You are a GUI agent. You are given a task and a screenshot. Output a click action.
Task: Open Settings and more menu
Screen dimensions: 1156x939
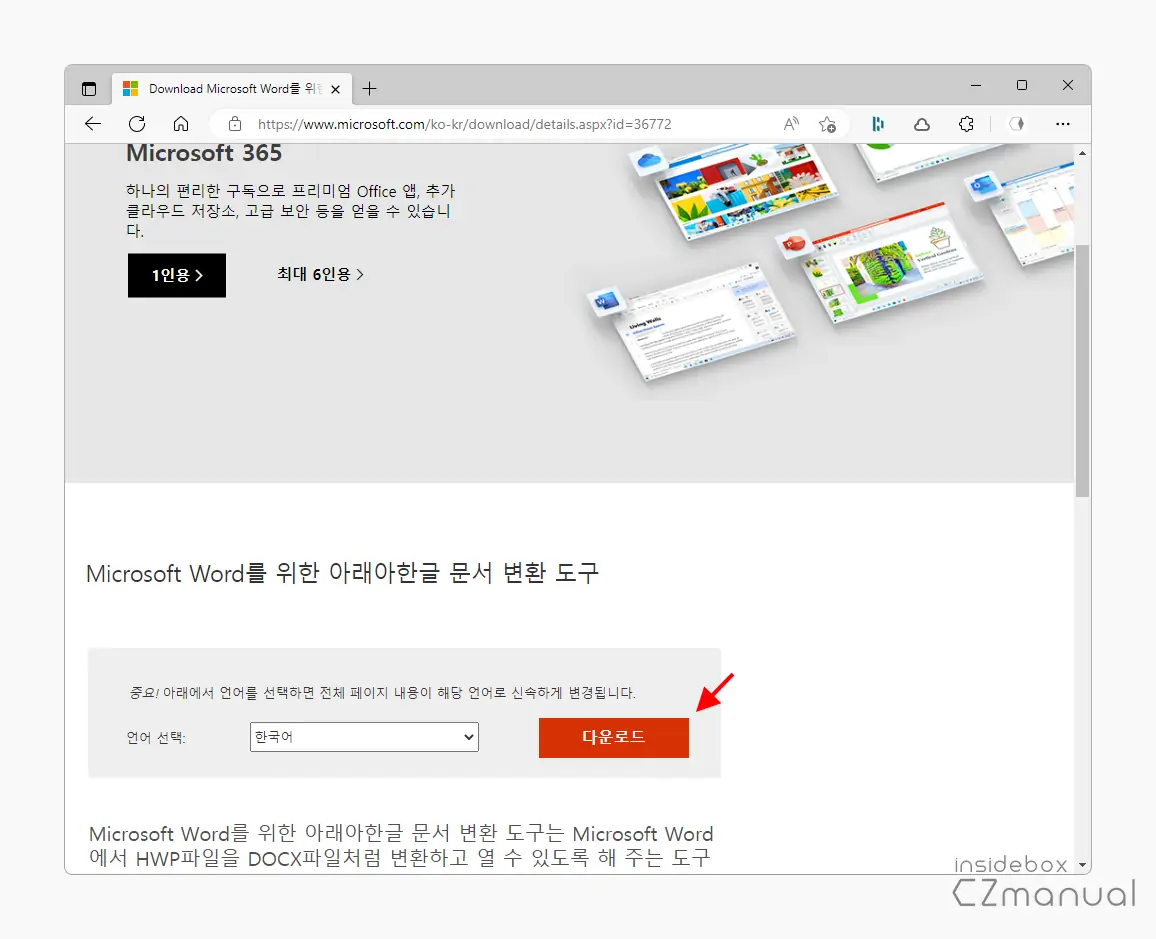tap(1062, 124)
